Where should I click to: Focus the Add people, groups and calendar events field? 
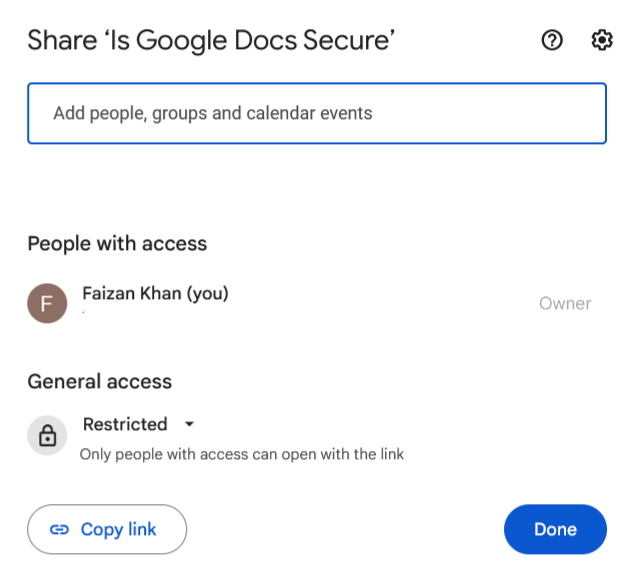[317, 113]
